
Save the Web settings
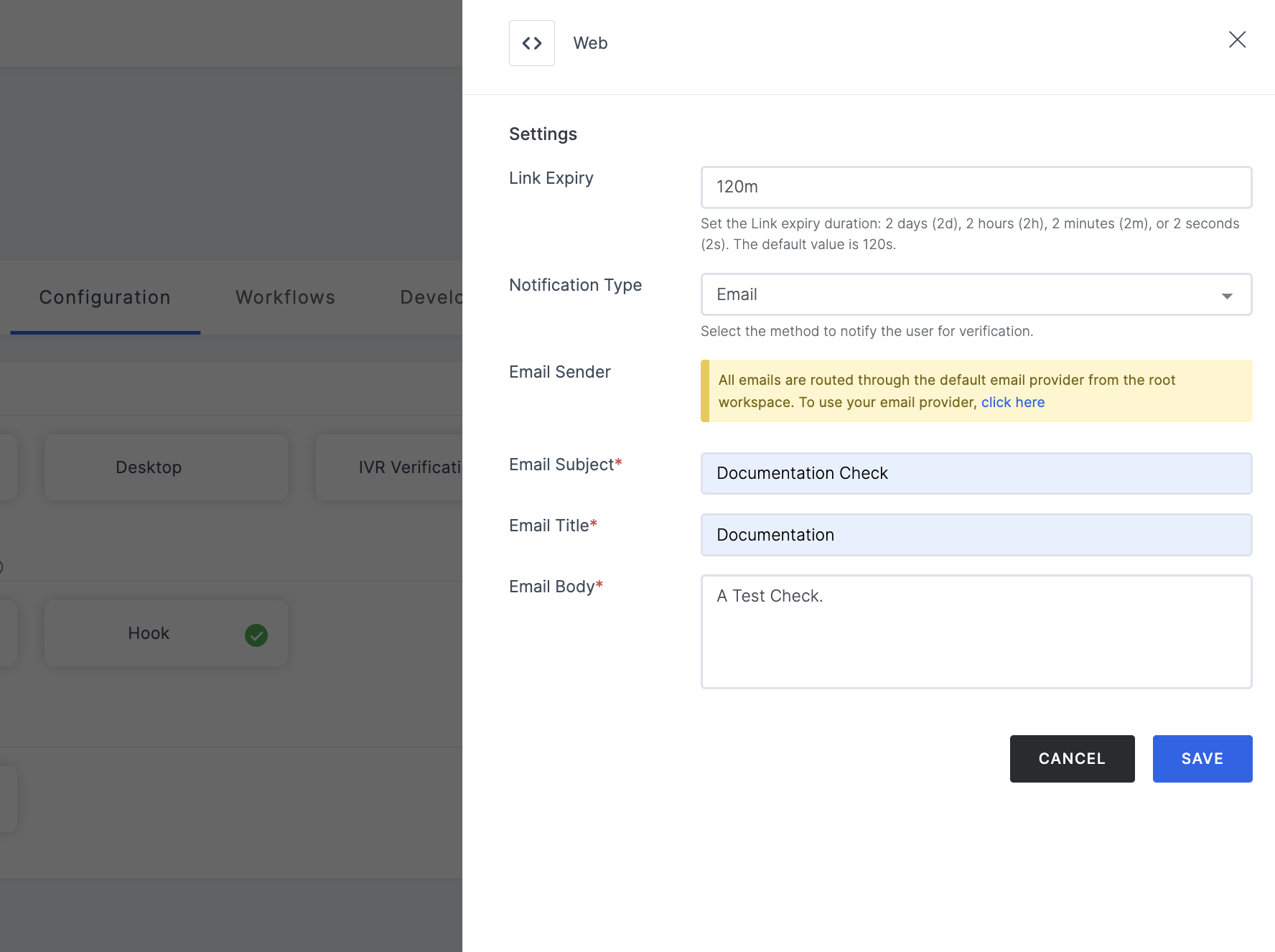(1202, 759)
